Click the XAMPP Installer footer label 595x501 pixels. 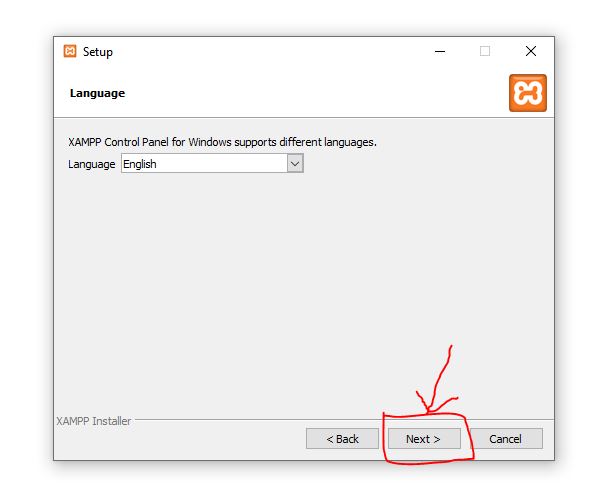tap(93, 421)
